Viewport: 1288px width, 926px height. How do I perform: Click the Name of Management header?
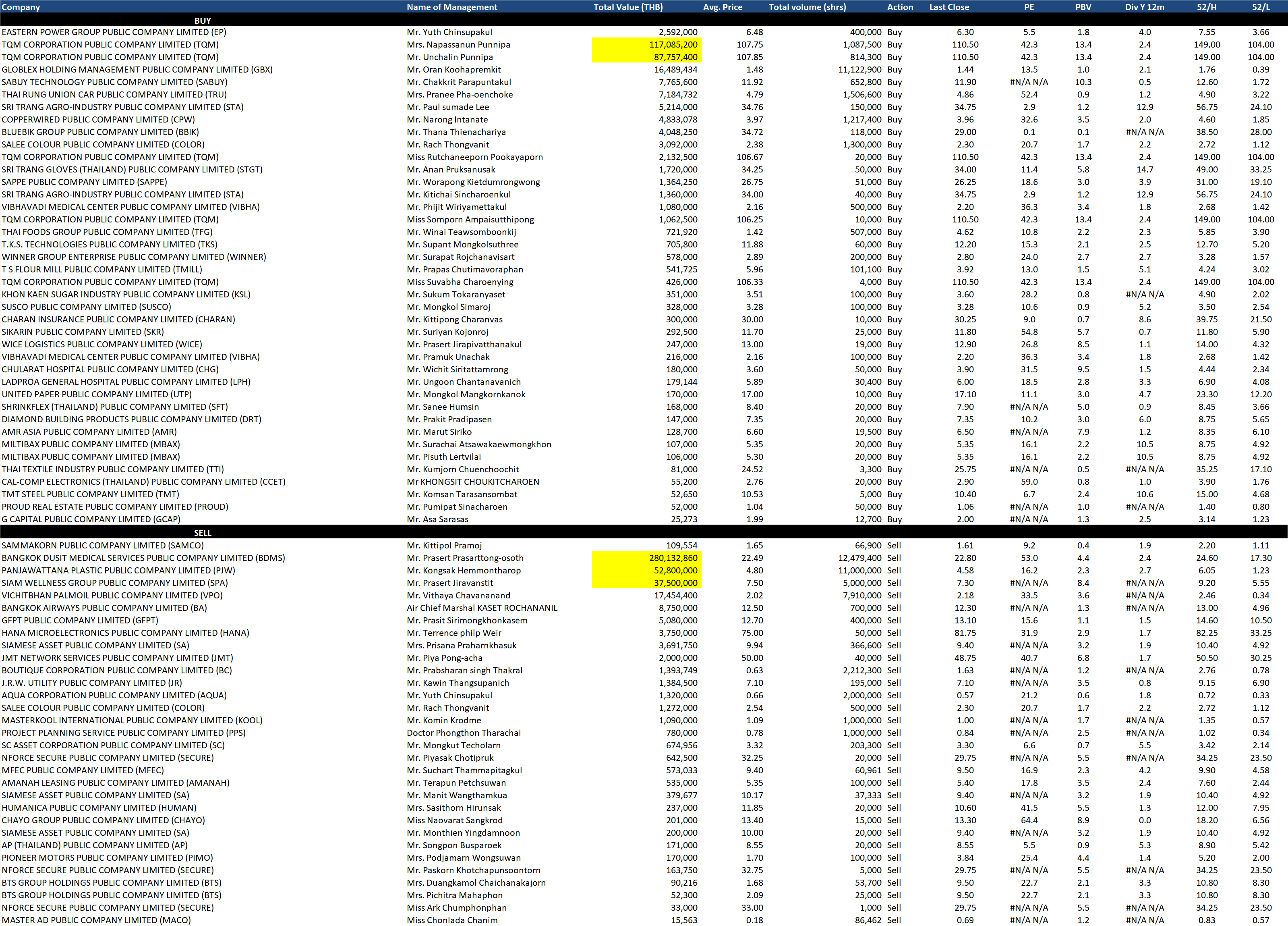[x=451, y=7]
